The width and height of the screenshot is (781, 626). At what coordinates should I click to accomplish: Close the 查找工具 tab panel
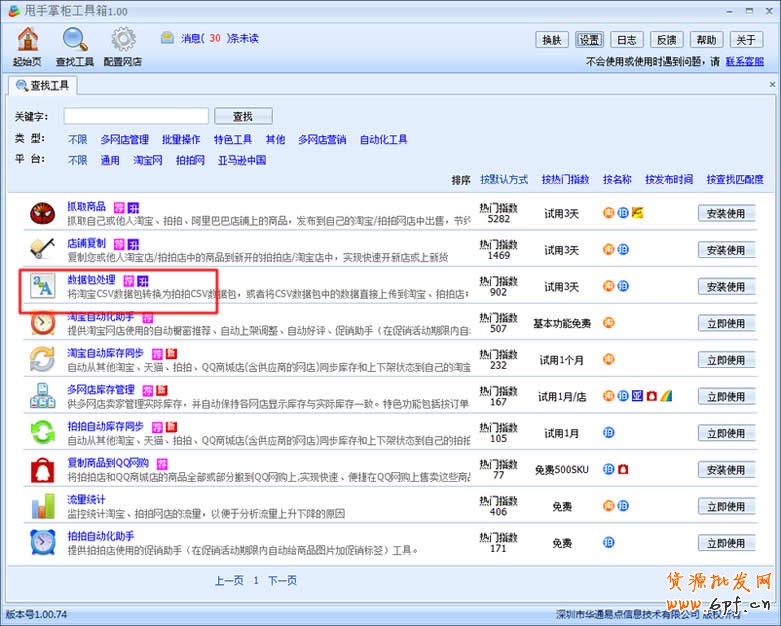pyautogui.click(x=772, y=85)
